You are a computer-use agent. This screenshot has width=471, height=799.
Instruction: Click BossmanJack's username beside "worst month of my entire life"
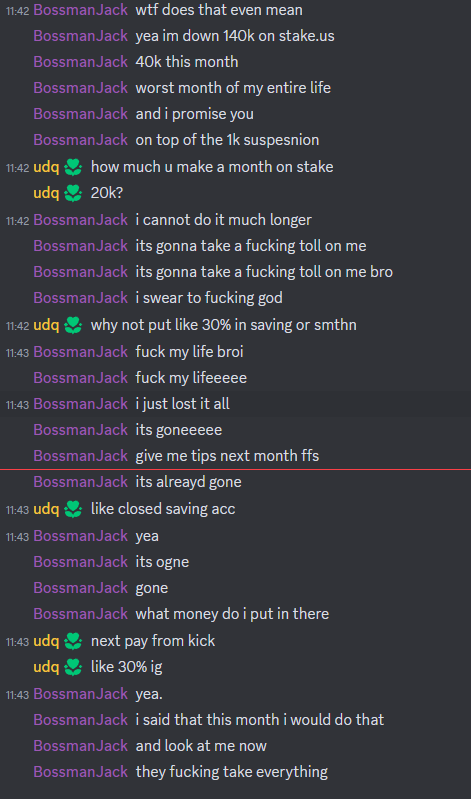pos(81,88)
